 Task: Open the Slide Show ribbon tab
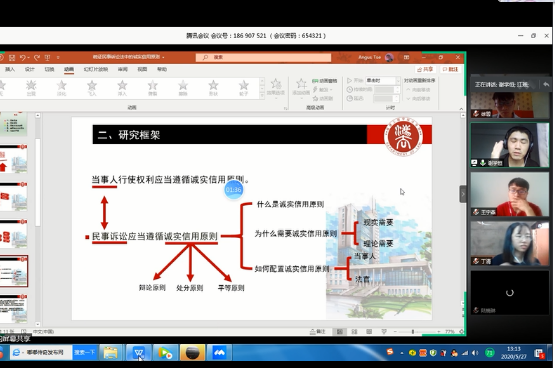click(96, 69)
